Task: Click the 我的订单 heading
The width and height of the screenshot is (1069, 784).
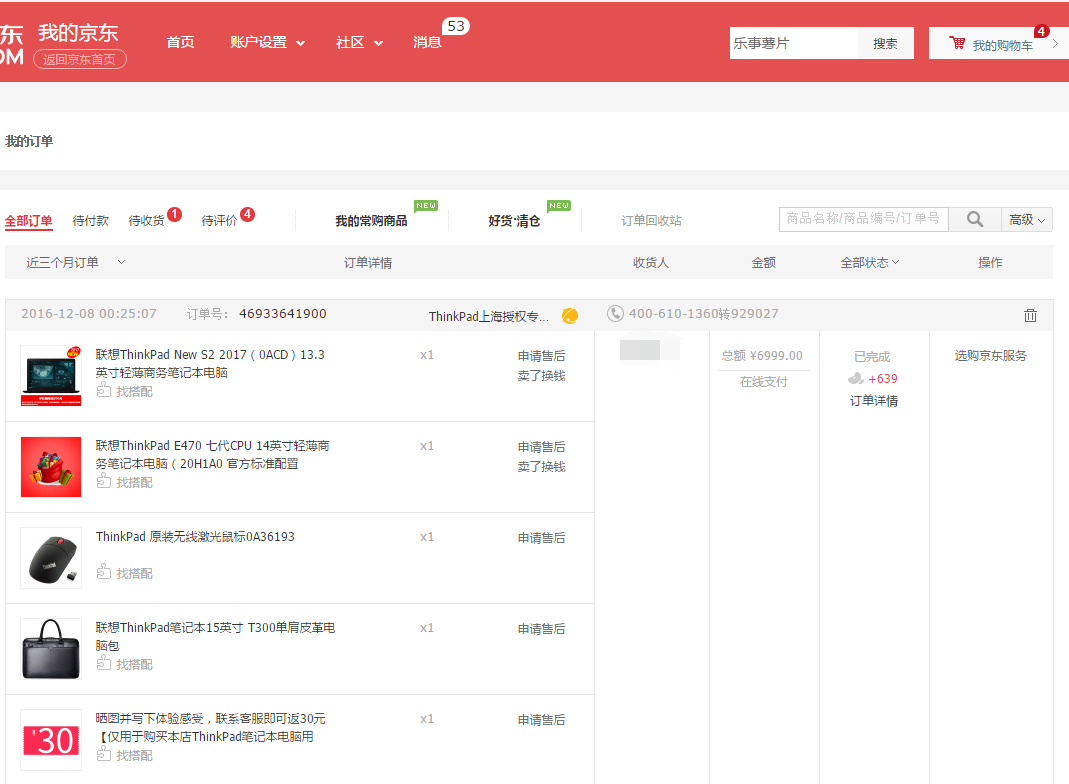Action: (29, 141)
